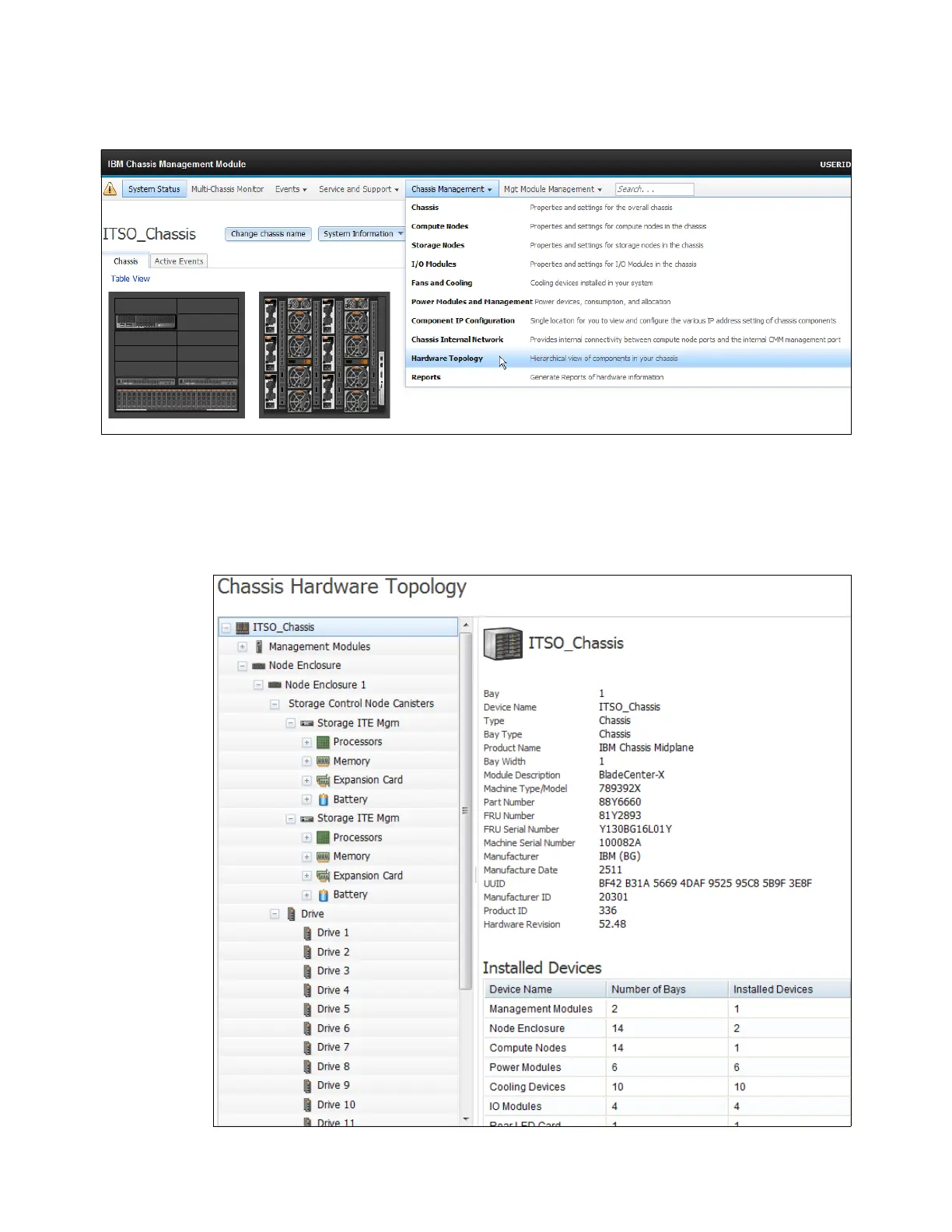Click the System Status button
The height and width of the screenshot is (1232, 952).
(x=154, y=189)
